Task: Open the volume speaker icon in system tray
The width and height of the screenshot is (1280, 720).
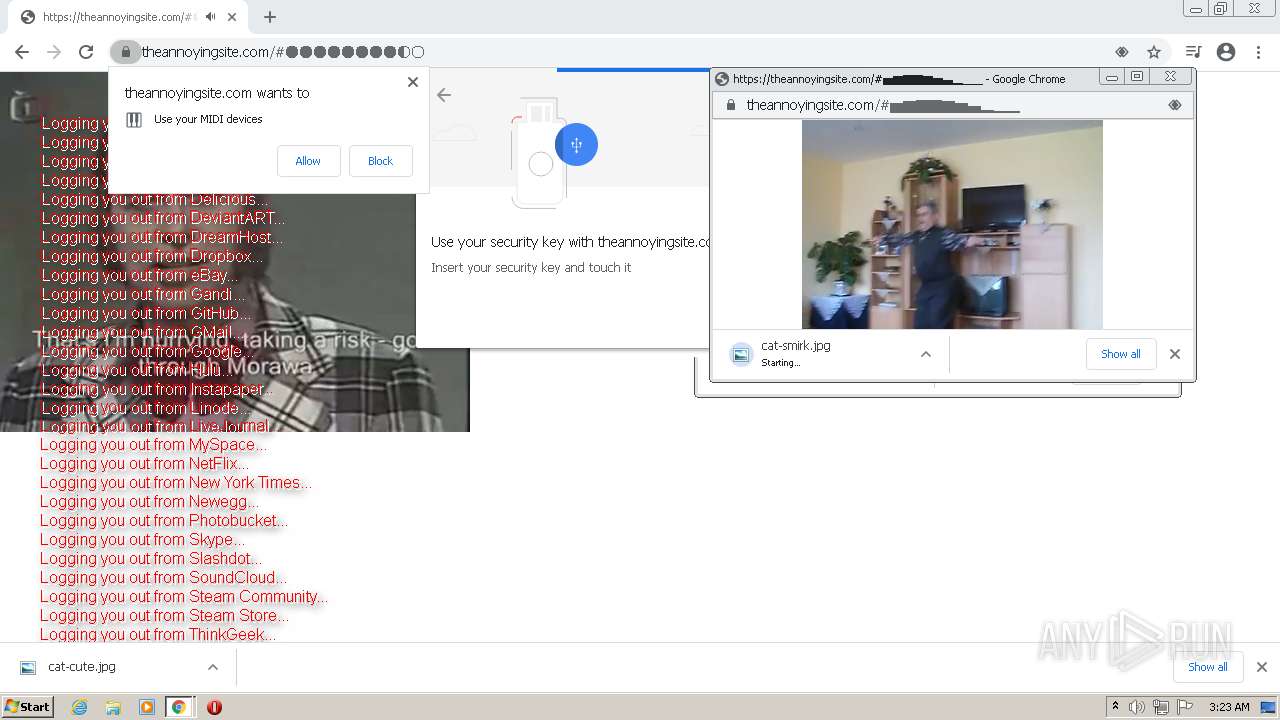Action: [x=1137, y=707]
